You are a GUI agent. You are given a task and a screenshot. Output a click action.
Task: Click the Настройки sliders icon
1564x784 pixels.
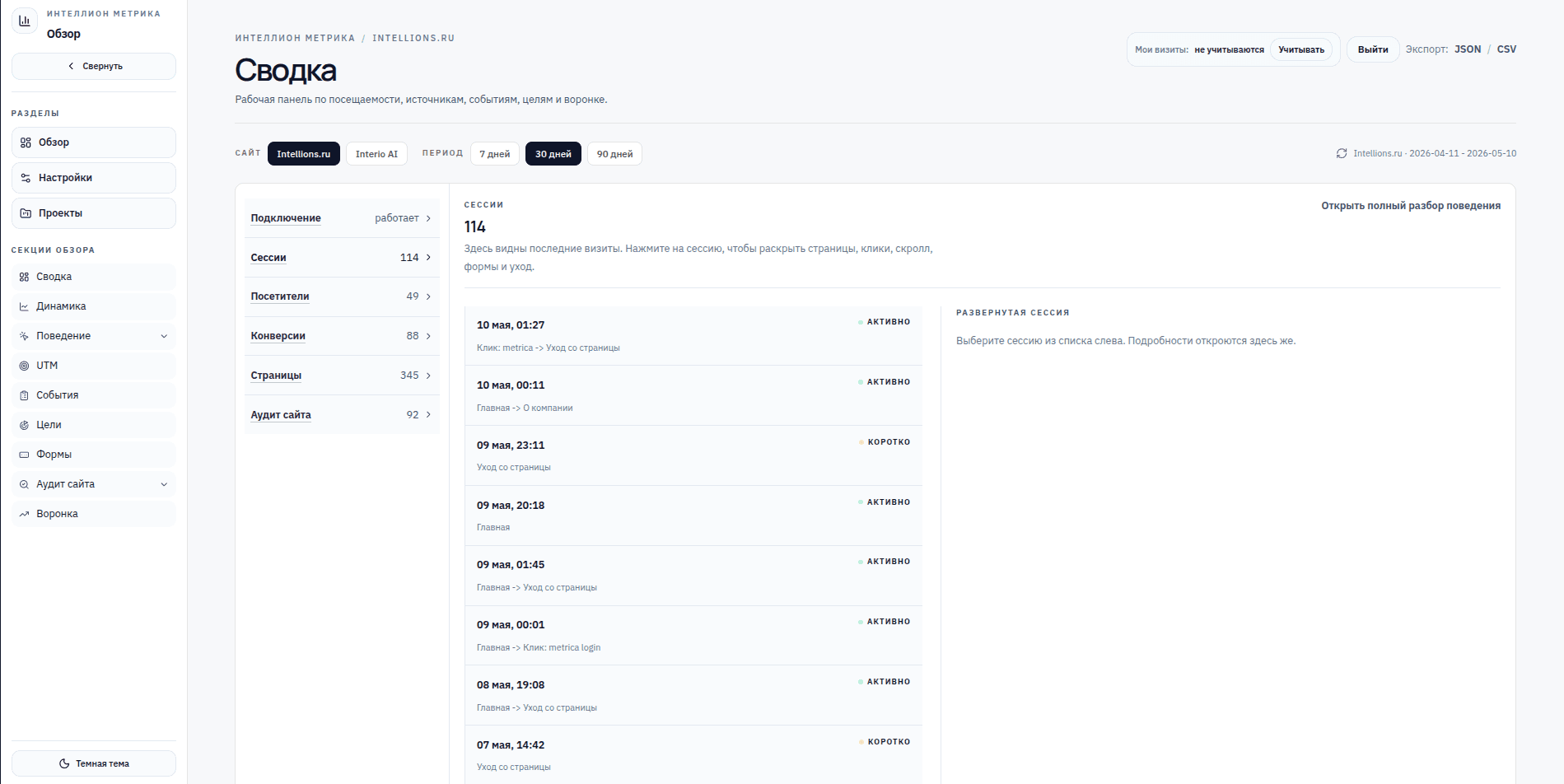(26, 178)
